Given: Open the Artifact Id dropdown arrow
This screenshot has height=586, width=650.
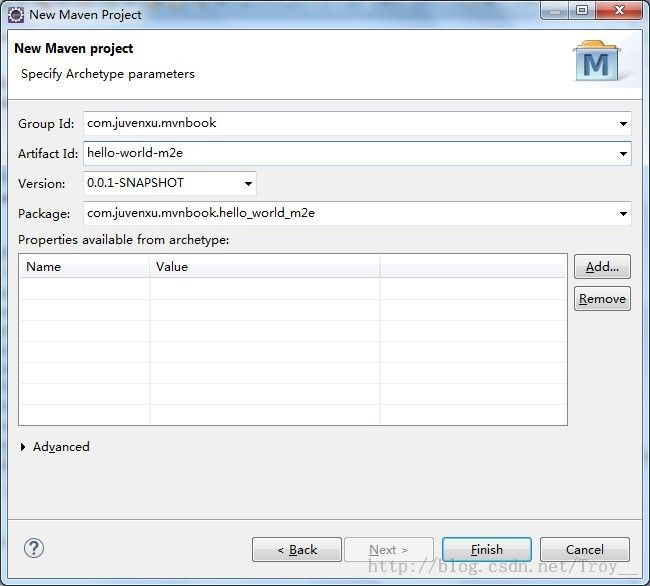Looking at the screenshot, I should click(623, 154).
